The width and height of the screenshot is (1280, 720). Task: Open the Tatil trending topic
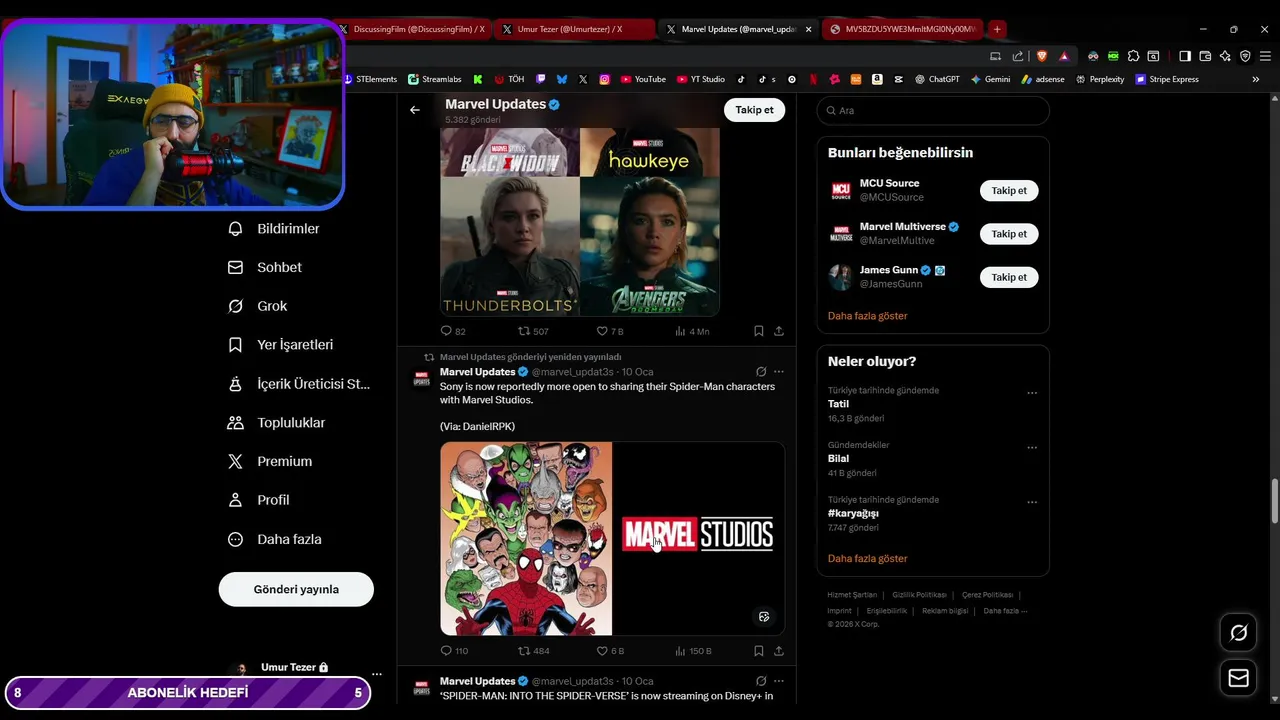(838, 404)
